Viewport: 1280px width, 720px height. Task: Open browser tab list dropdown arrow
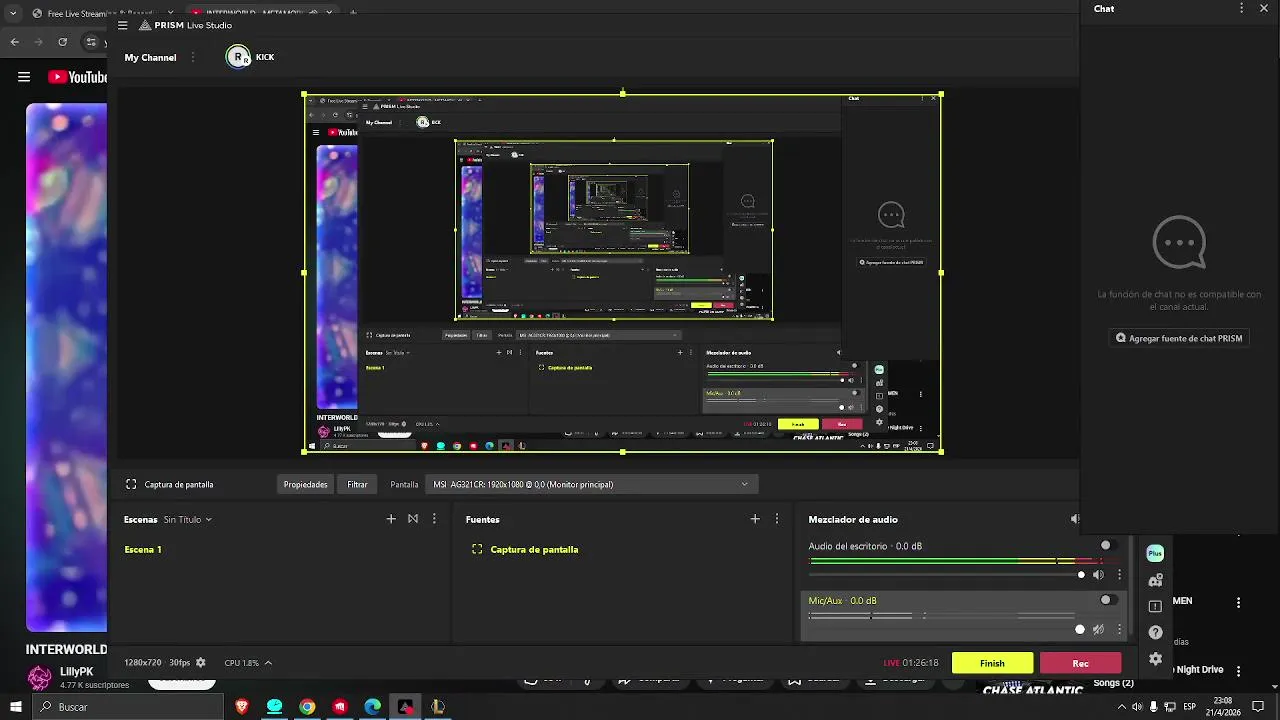pos(14,13)
